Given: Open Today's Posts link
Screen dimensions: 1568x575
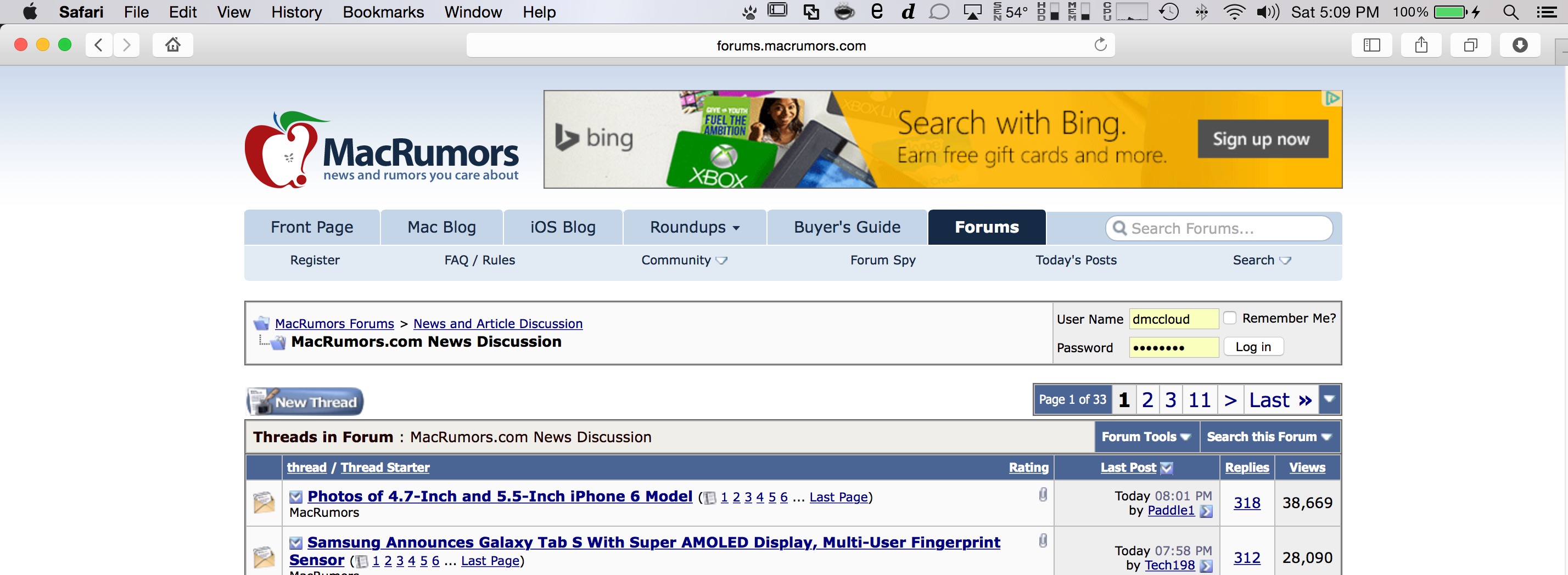Looking at the screenshot, I should [1076, 261].
